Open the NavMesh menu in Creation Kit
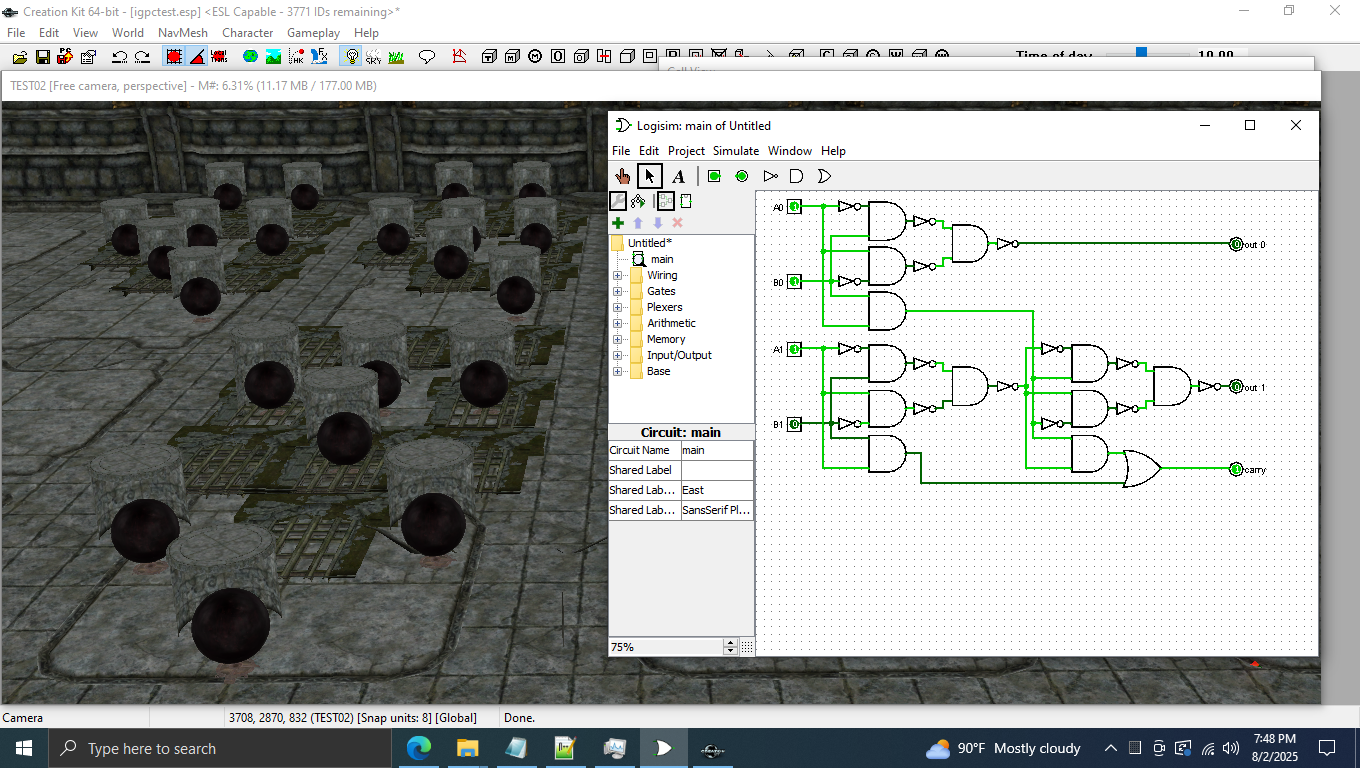 [183, 33]
